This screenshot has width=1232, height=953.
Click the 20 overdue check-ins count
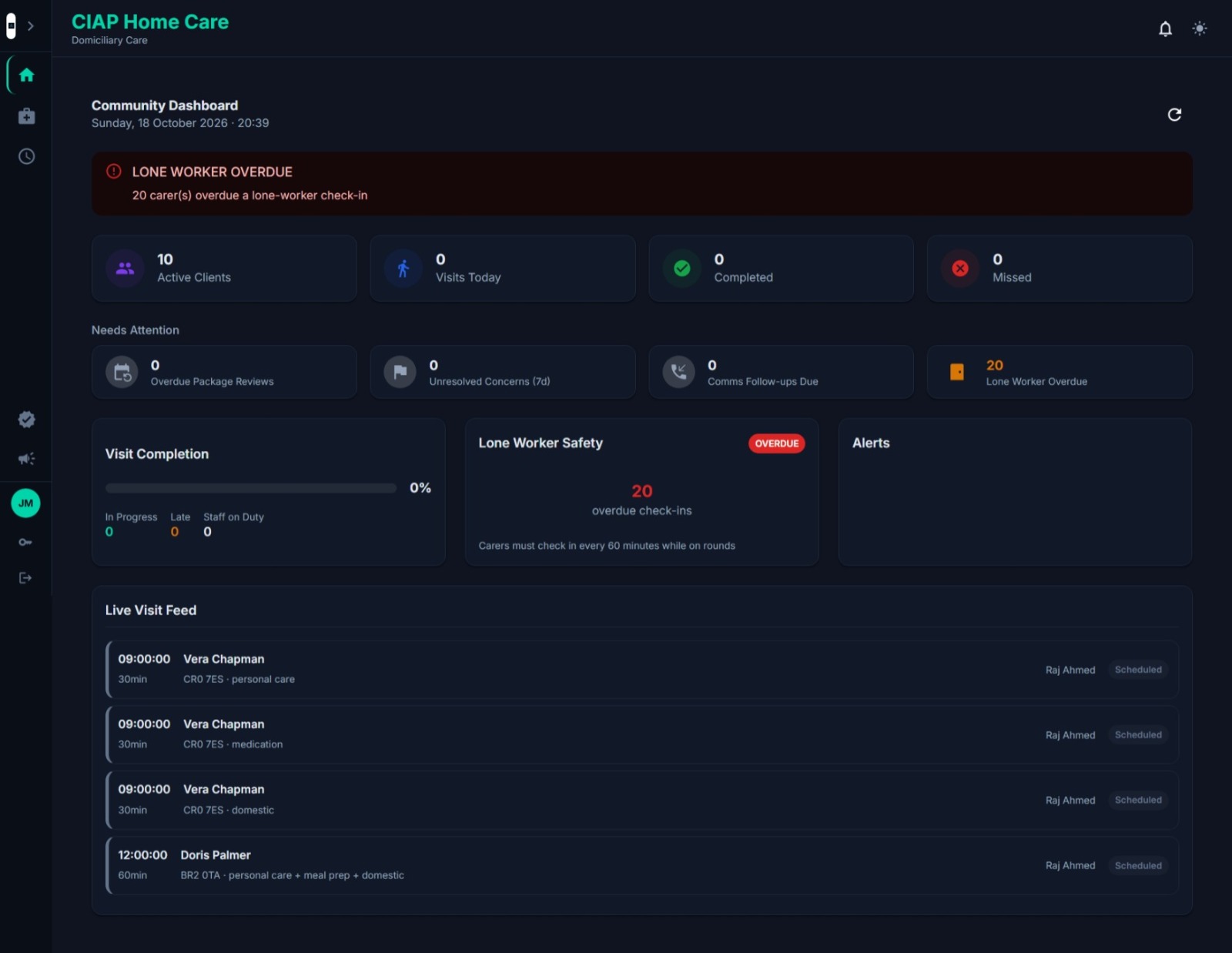[642, 491]
